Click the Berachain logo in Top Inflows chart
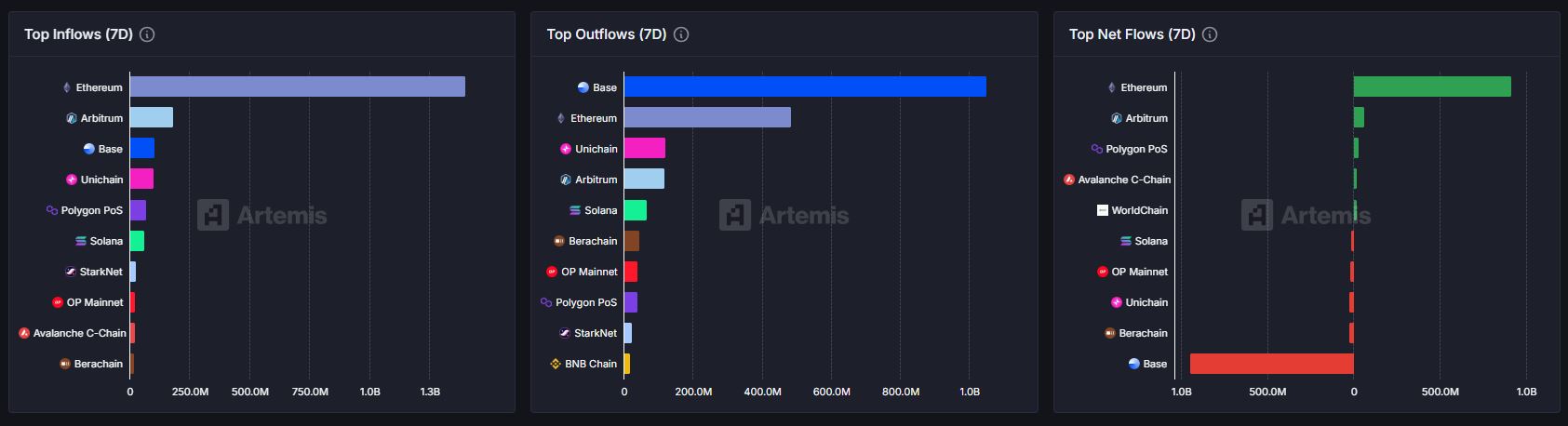1568x426 pixels. 65,364
